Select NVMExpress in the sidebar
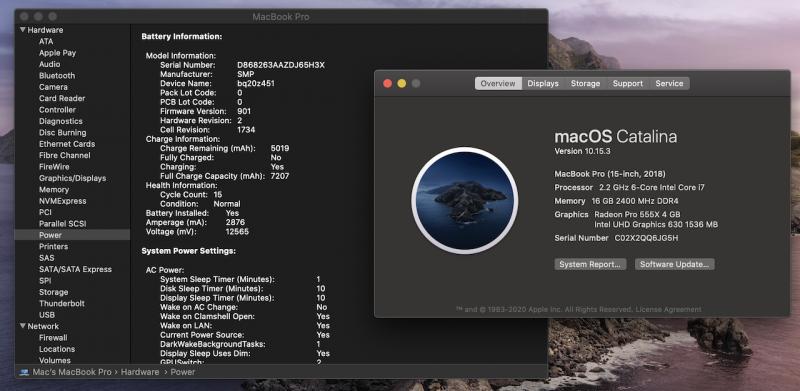This screenshot has width=800, height=391. point(62,201)
